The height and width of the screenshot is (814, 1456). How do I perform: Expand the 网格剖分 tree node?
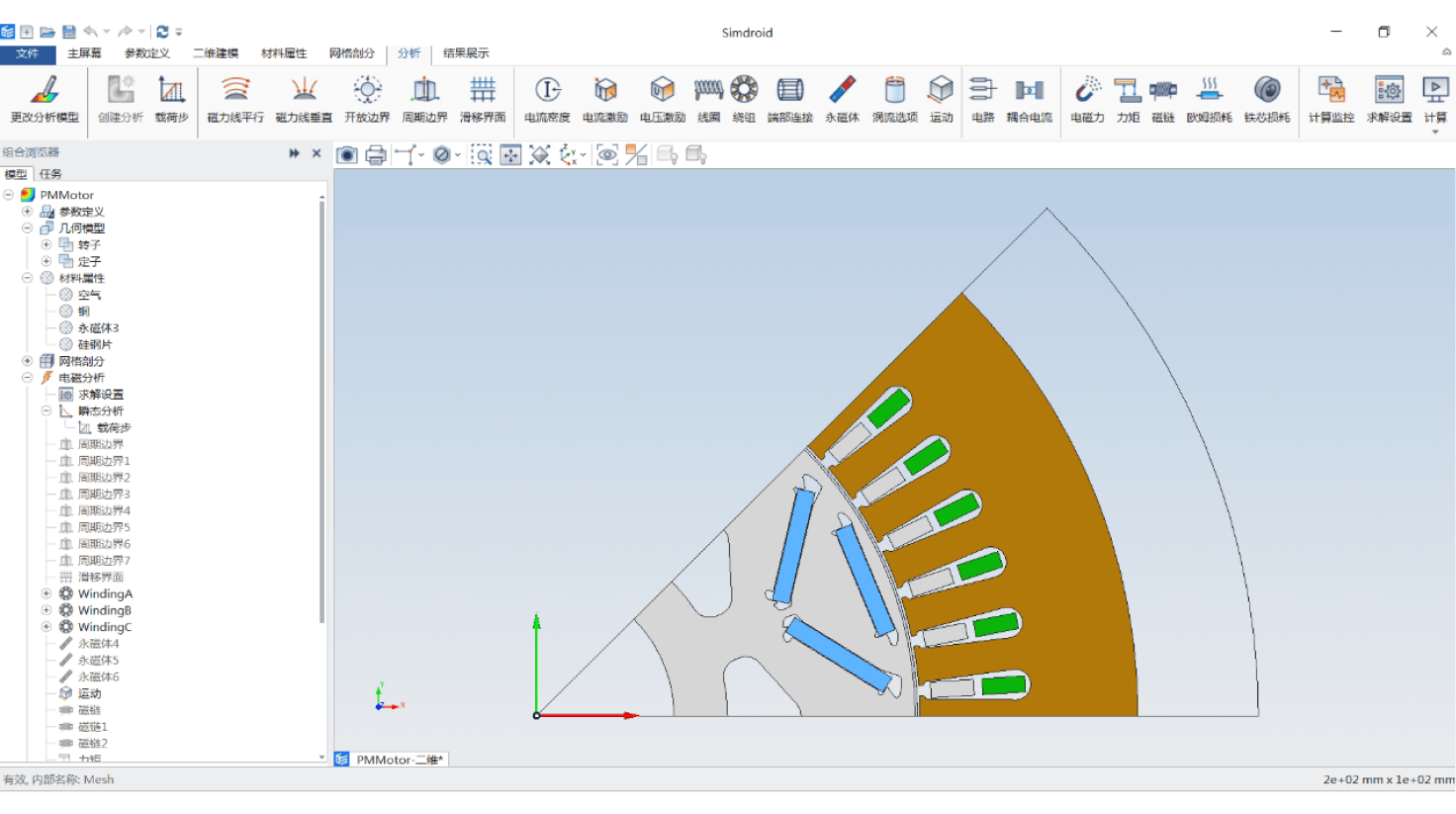click(x=28, y=361)
